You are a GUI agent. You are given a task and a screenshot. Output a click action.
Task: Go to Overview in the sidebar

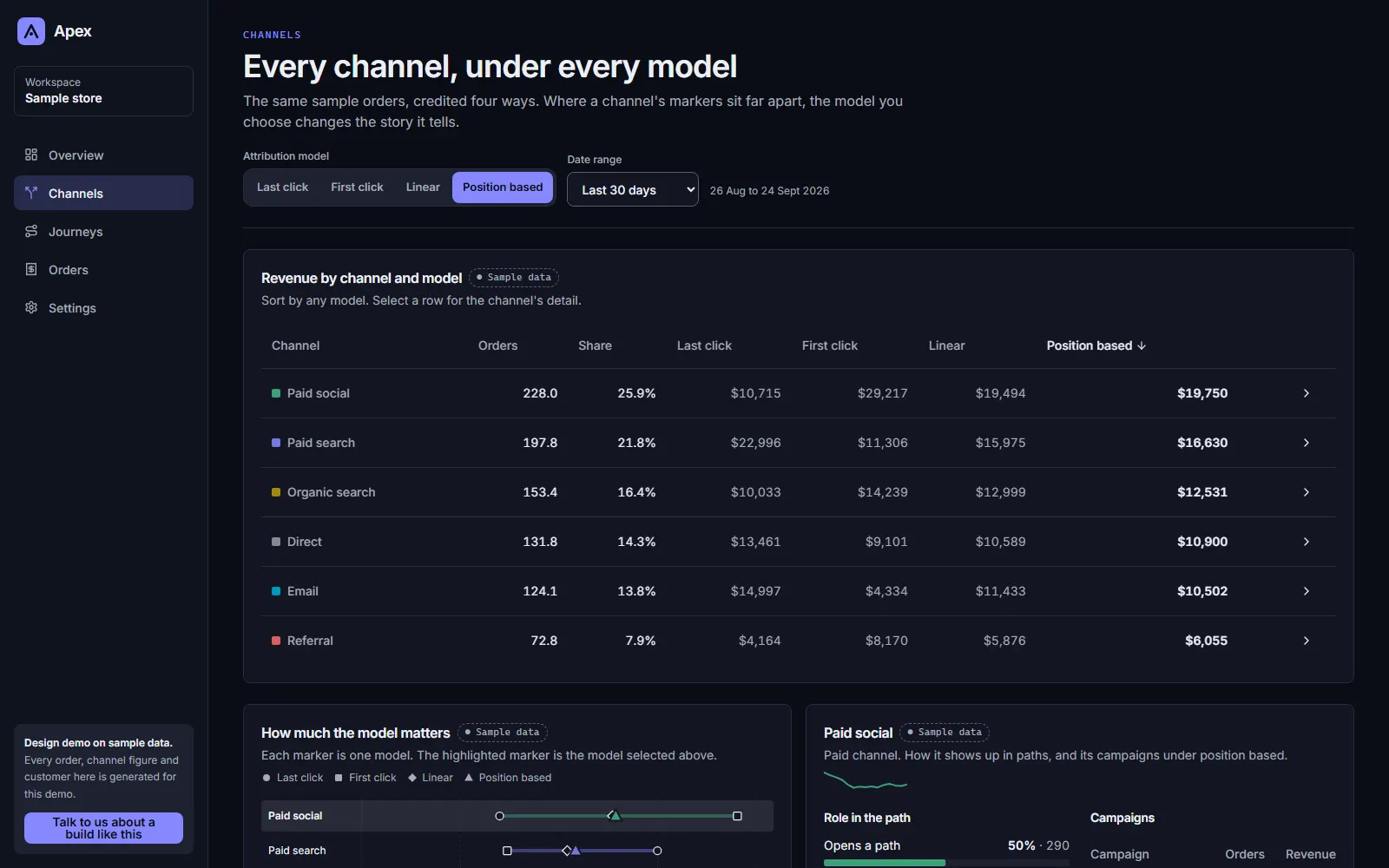[103, 155]
